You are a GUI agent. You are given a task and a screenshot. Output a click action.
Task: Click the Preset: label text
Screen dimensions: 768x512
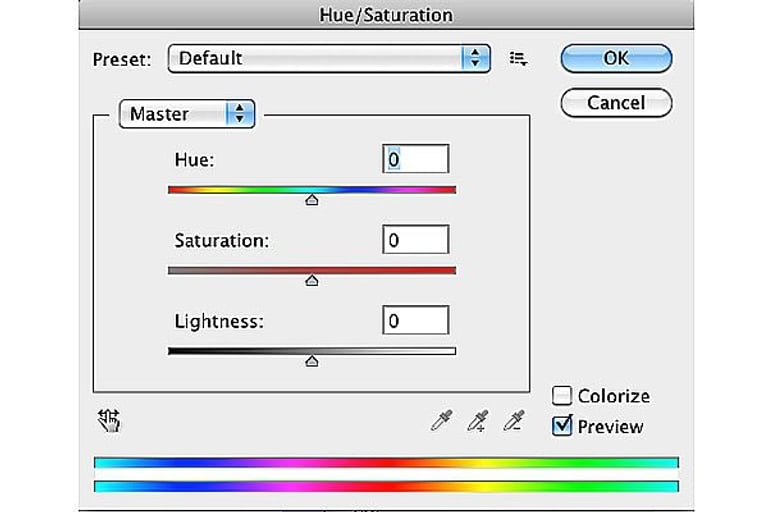click(x=122, y=60)
